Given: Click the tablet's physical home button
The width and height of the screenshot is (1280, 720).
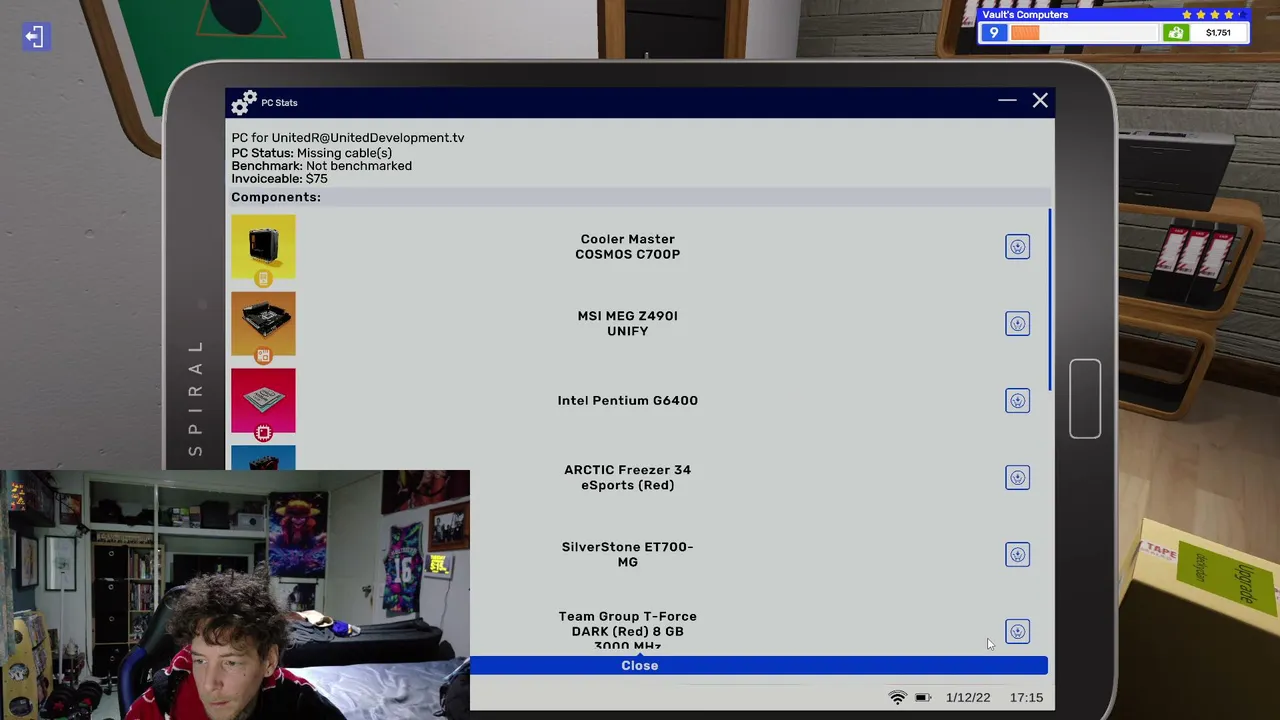Looking at the screenshot, I should [x=1085, y=399].
